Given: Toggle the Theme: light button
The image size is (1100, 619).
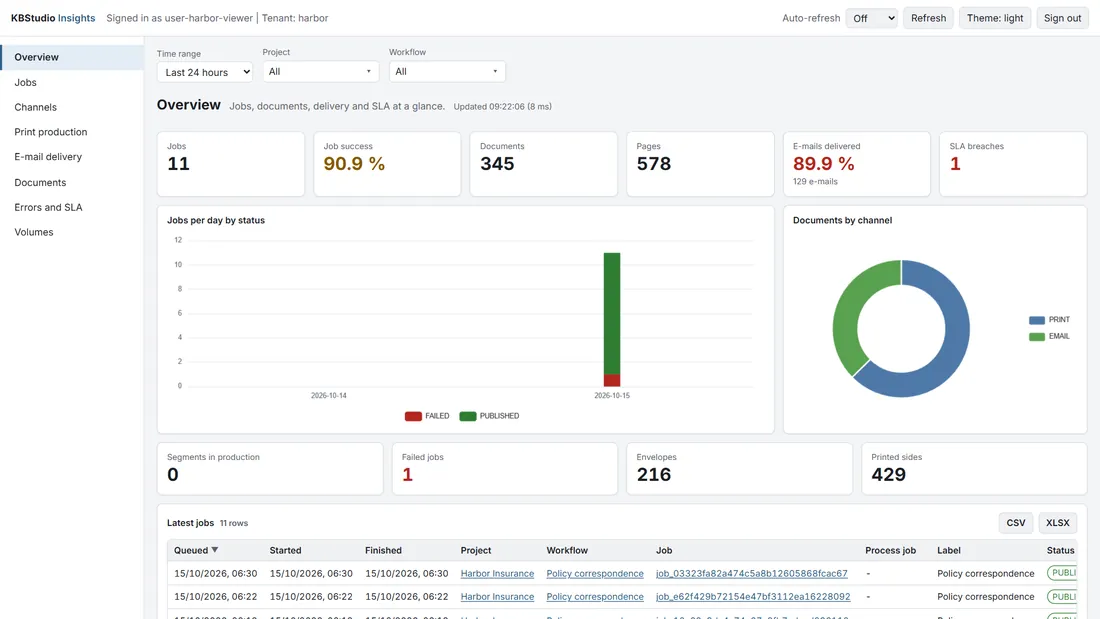Looking at the screenshot, I should tap(995, 18).
